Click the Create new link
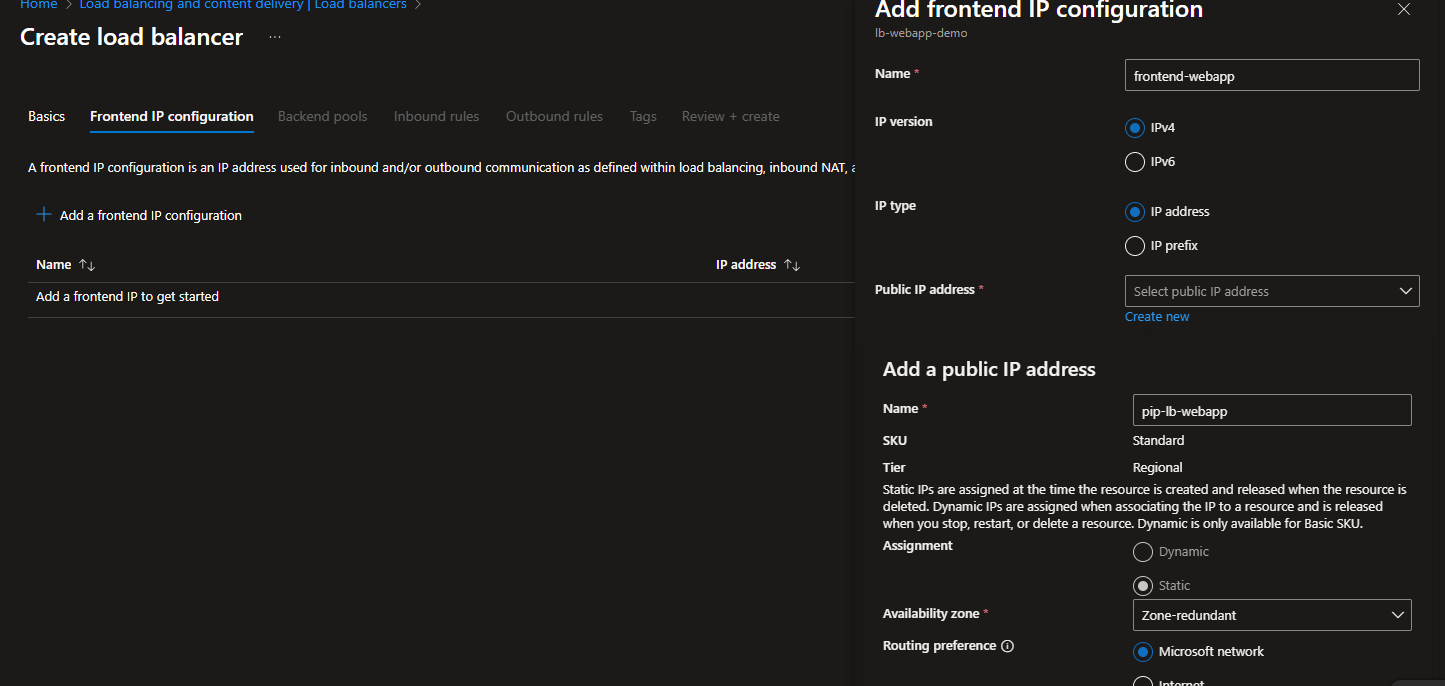1445x686 pixels. tap(1157, 317)
